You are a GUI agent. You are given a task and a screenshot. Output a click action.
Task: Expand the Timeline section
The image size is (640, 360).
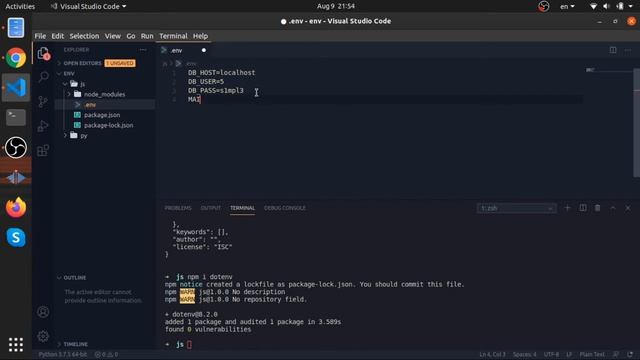click(x=105, y=344)
